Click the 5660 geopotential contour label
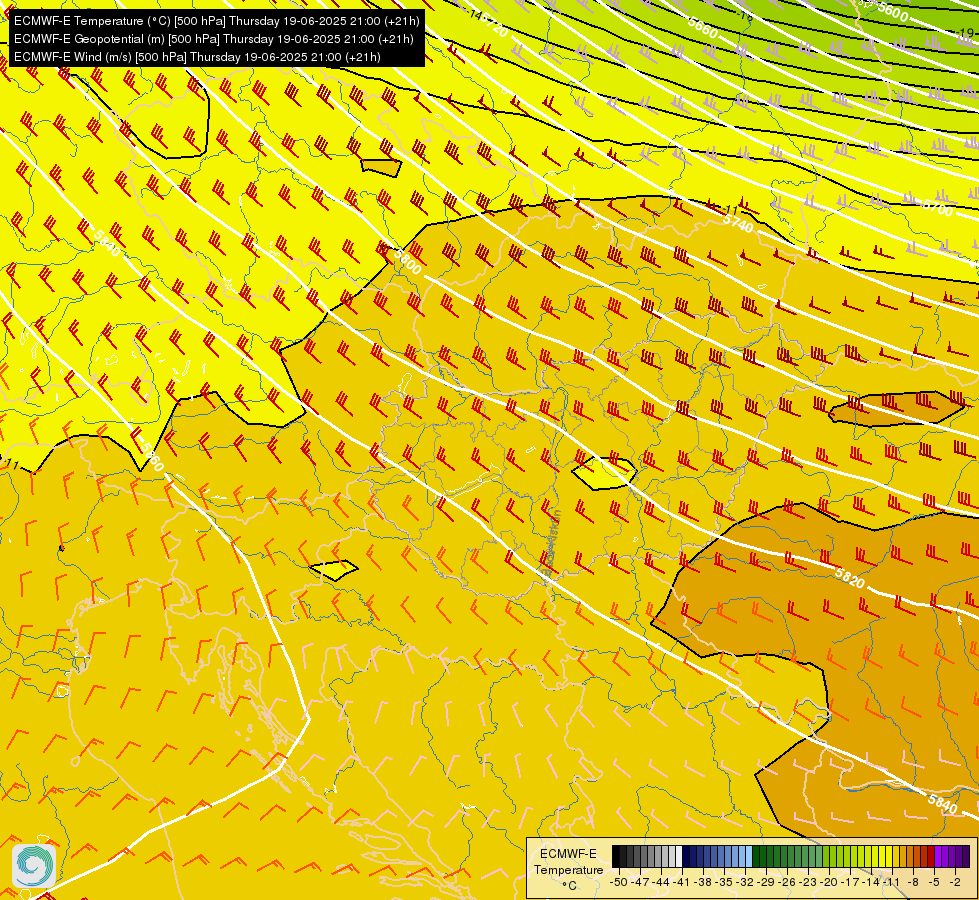979x900 pixels. (x=704, y=27)
